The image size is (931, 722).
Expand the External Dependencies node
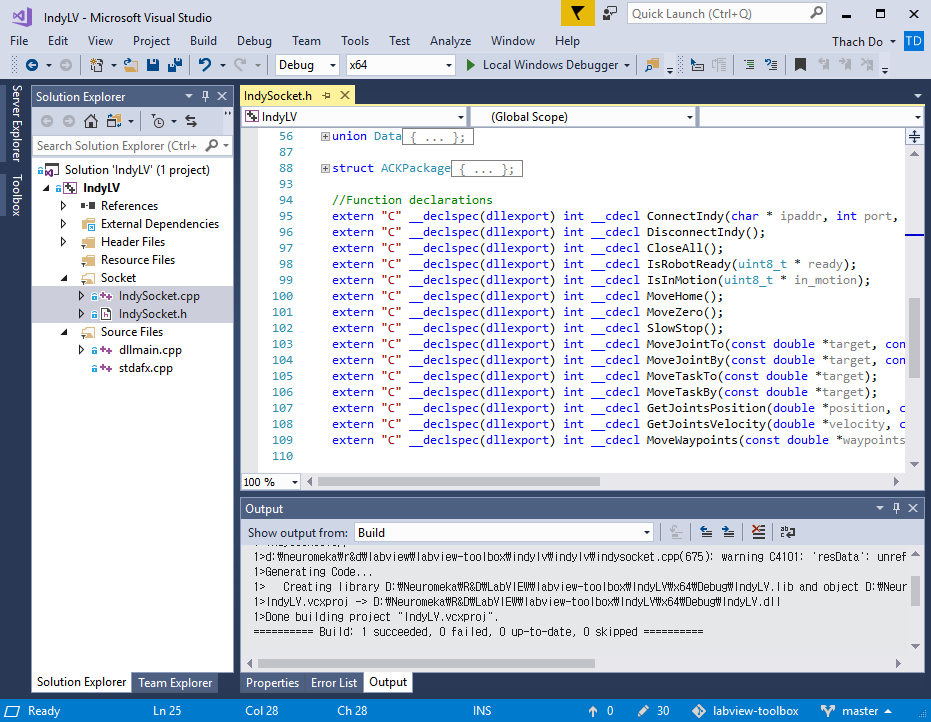[x=64, y=224]
